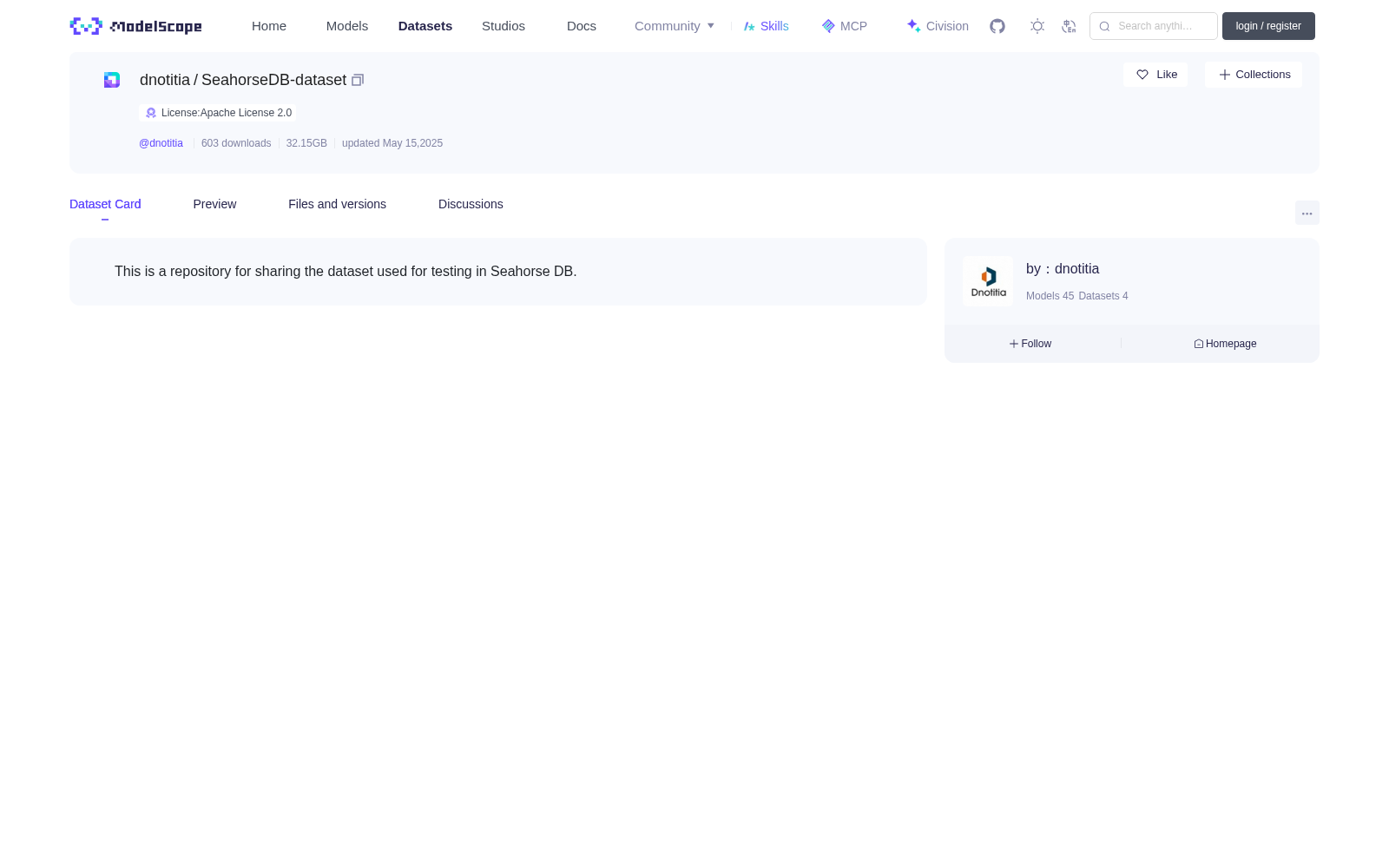Image resolution: width=1389 pixels, height=868 pixels.
Task: Click the Apache License 2.0 tag
Action: coord(218,113)
